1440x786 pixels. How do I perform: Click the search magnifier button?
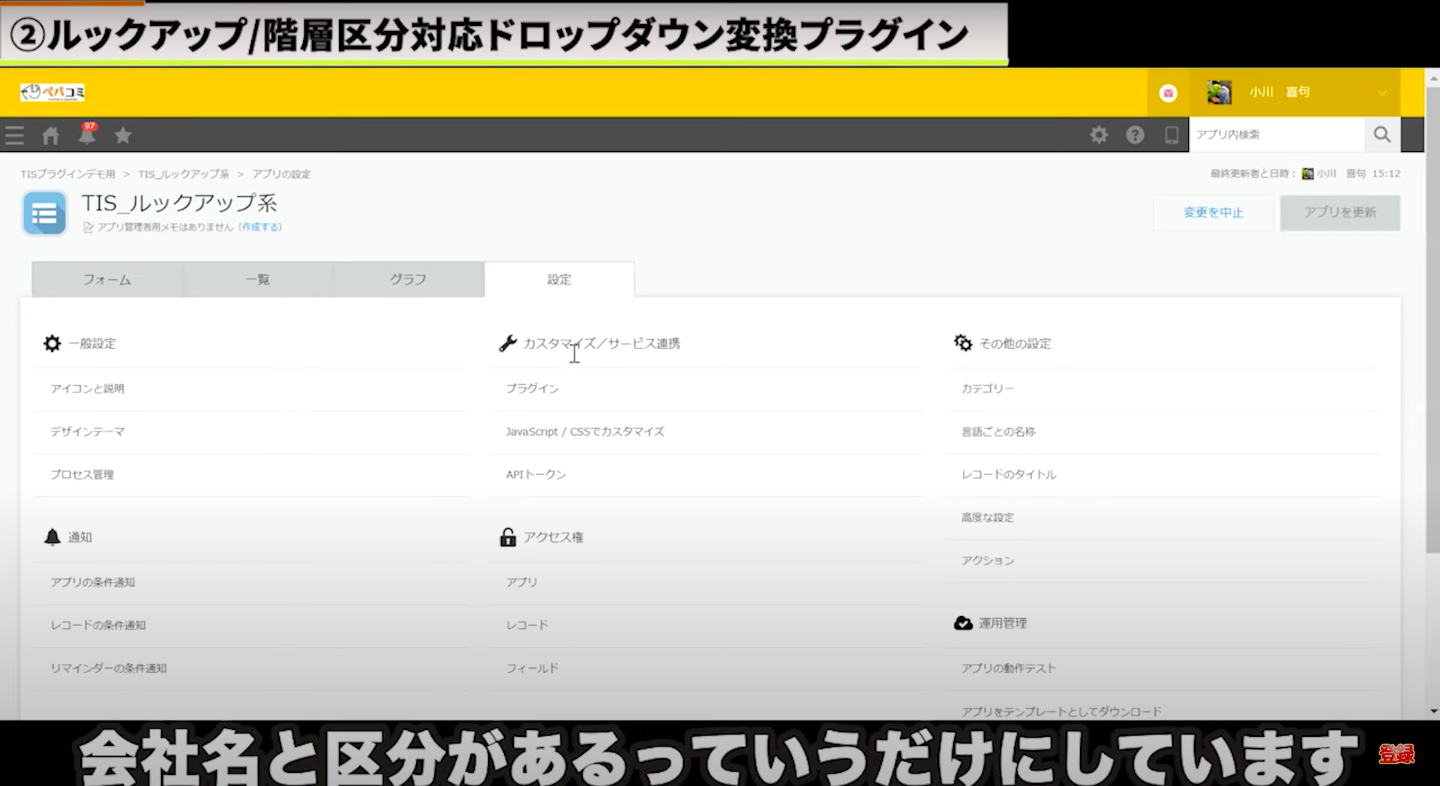point(1381,135)
